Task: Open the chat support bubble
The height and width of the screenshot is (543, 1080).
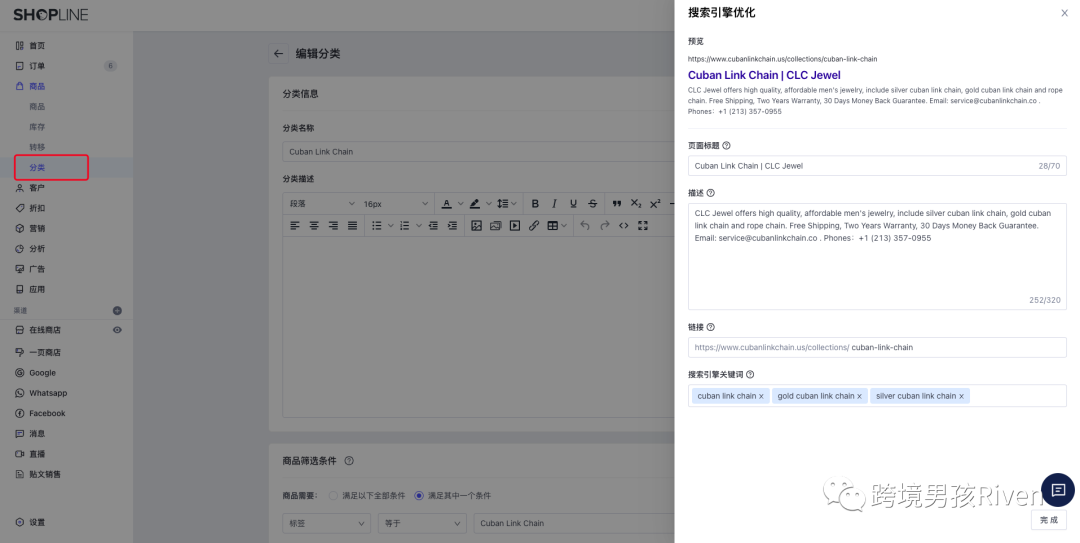Action: (x=1058, y=490)
